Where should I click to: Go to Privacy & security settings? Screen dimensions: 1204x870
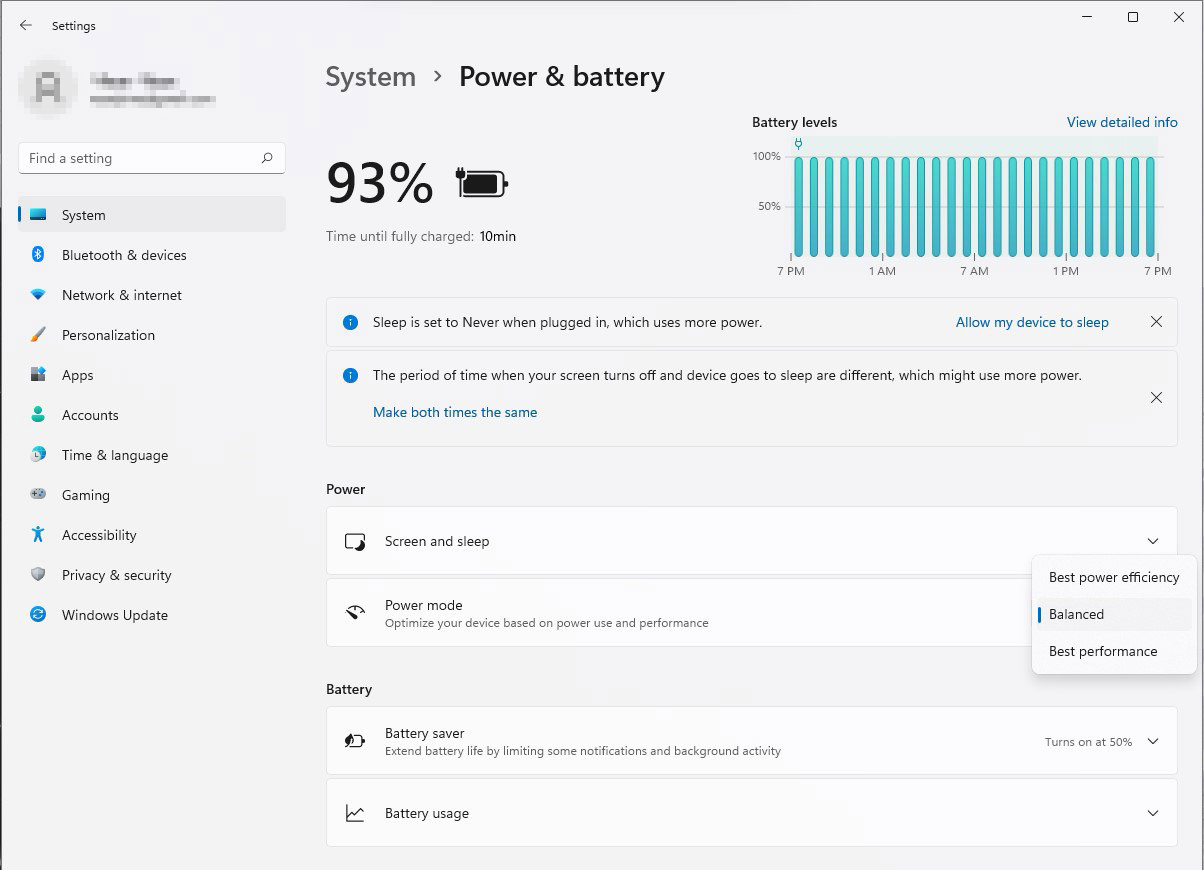[152, 575]
